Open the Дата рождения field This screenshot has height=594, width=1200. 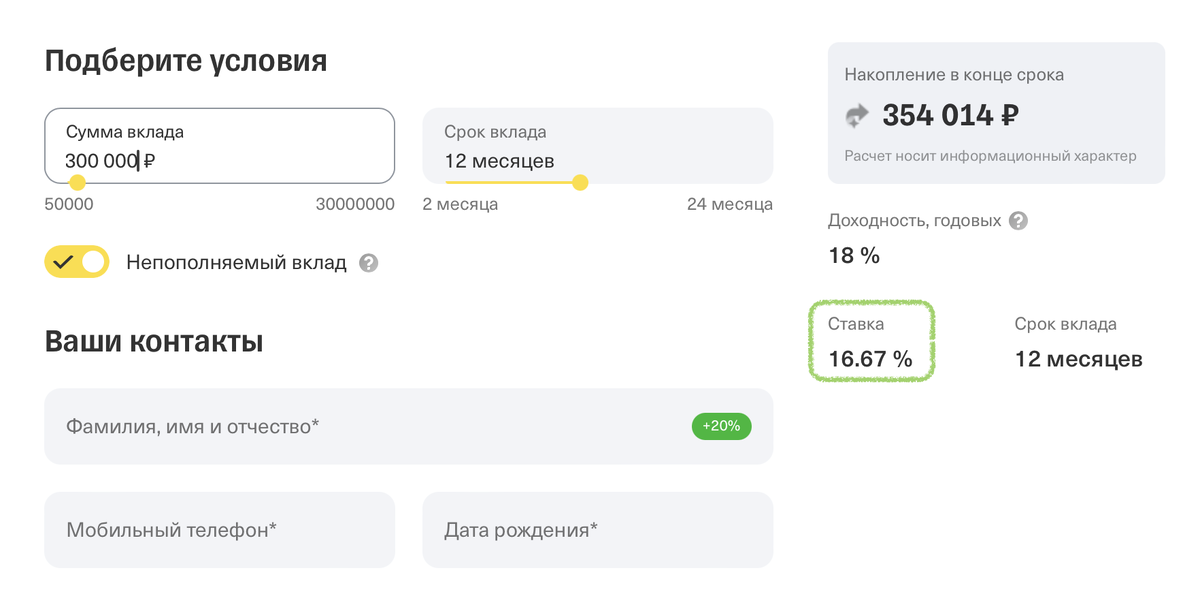click(x=597, y=529)
